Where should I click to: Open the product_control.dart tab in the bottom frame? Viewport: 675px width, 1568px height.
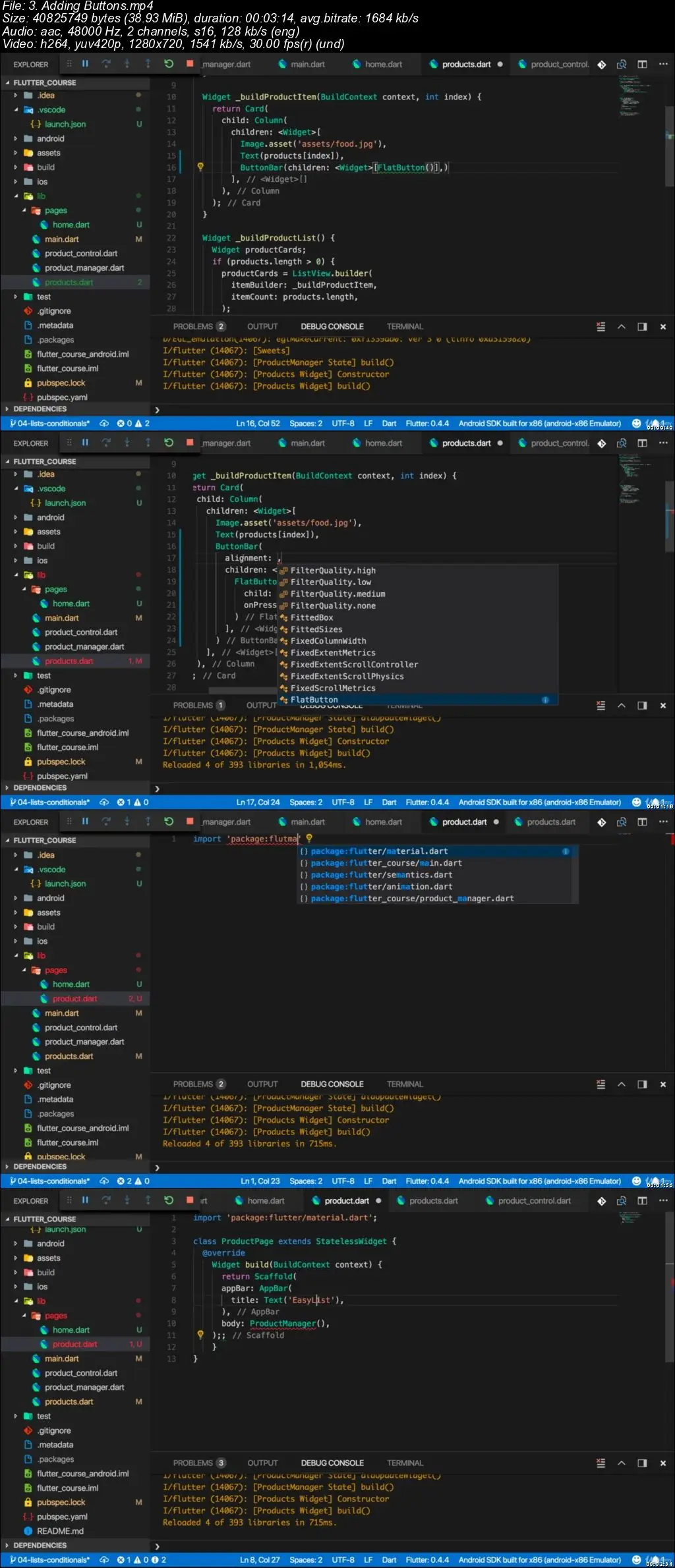528,1201
